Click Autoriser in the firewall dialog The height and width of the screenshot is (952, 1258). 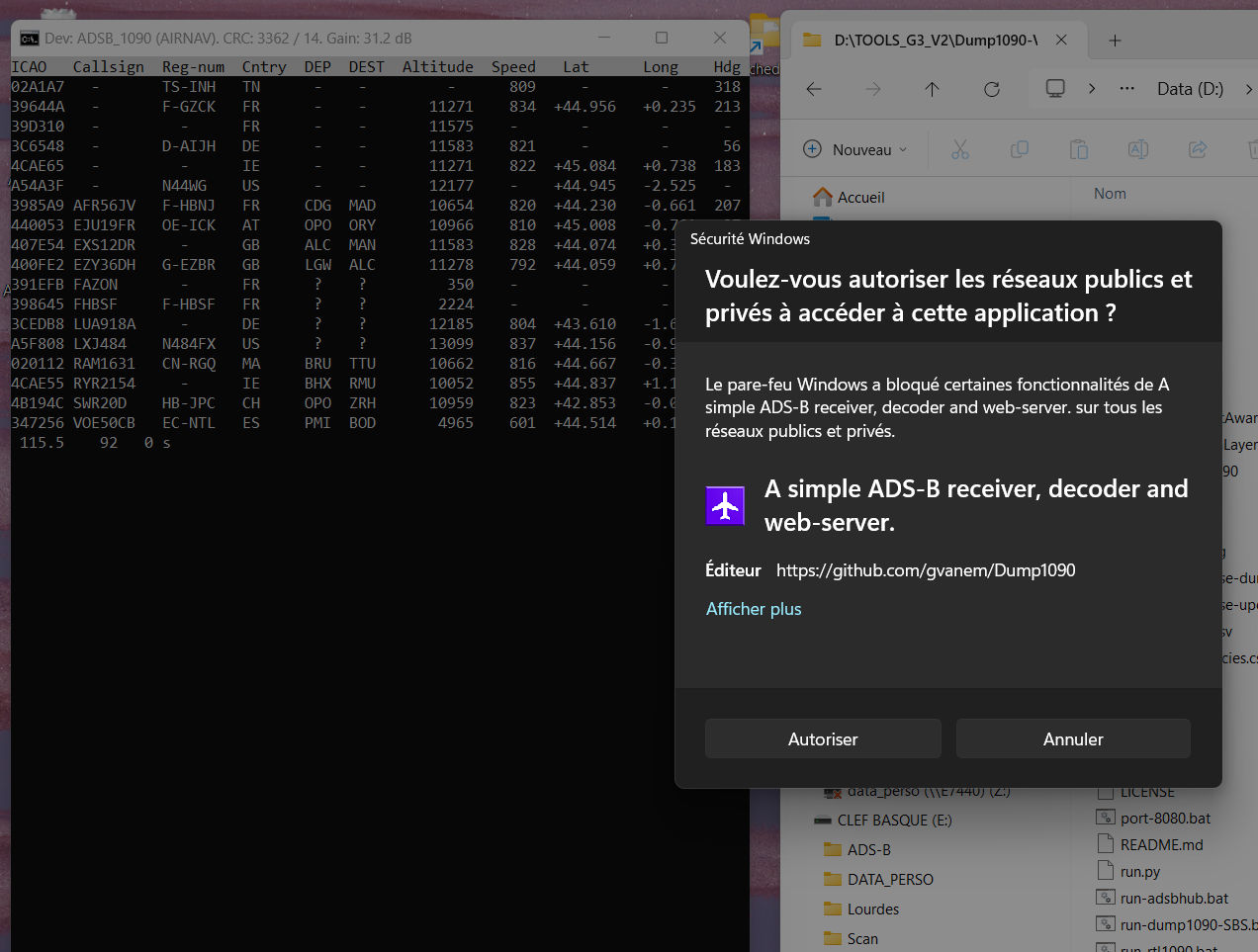823,738
